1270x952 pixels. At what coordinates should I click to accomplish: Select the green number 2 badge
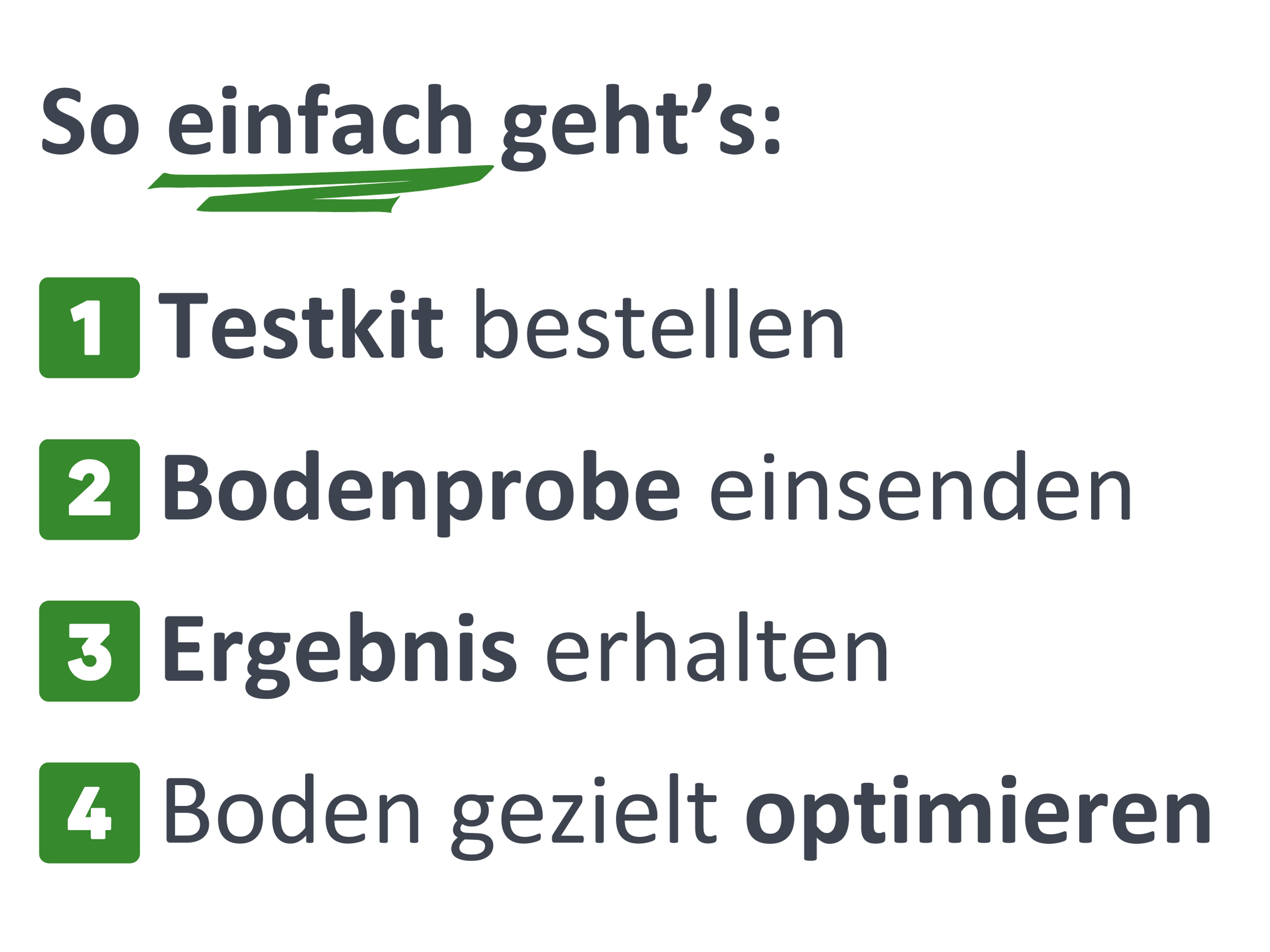pyautogui.click(x=90, y=489)
